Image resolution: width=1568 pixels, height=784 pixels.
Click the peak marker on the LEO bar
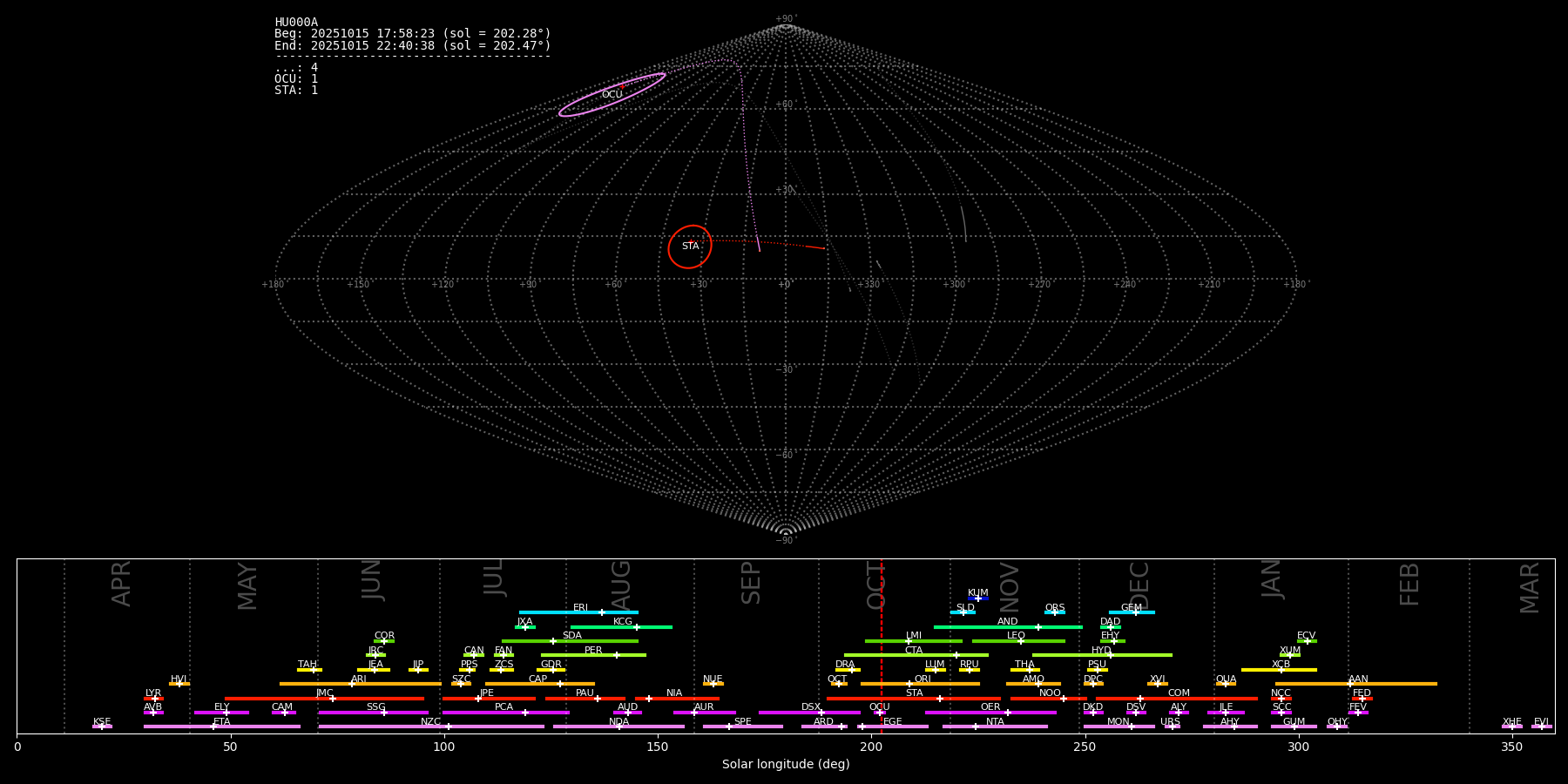pyautogui.click(x=1020, y=641)
